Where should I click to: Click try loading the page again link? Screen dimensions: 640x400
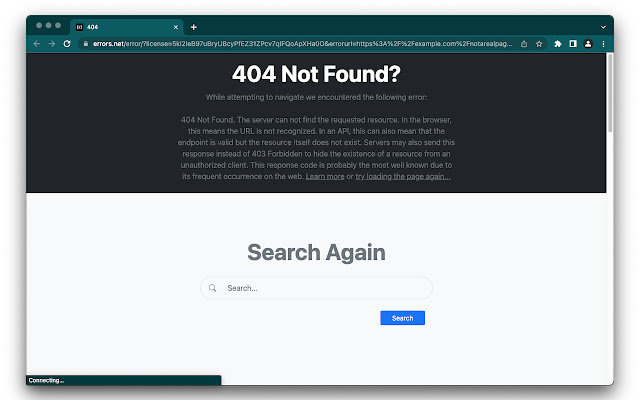point(403,177)
